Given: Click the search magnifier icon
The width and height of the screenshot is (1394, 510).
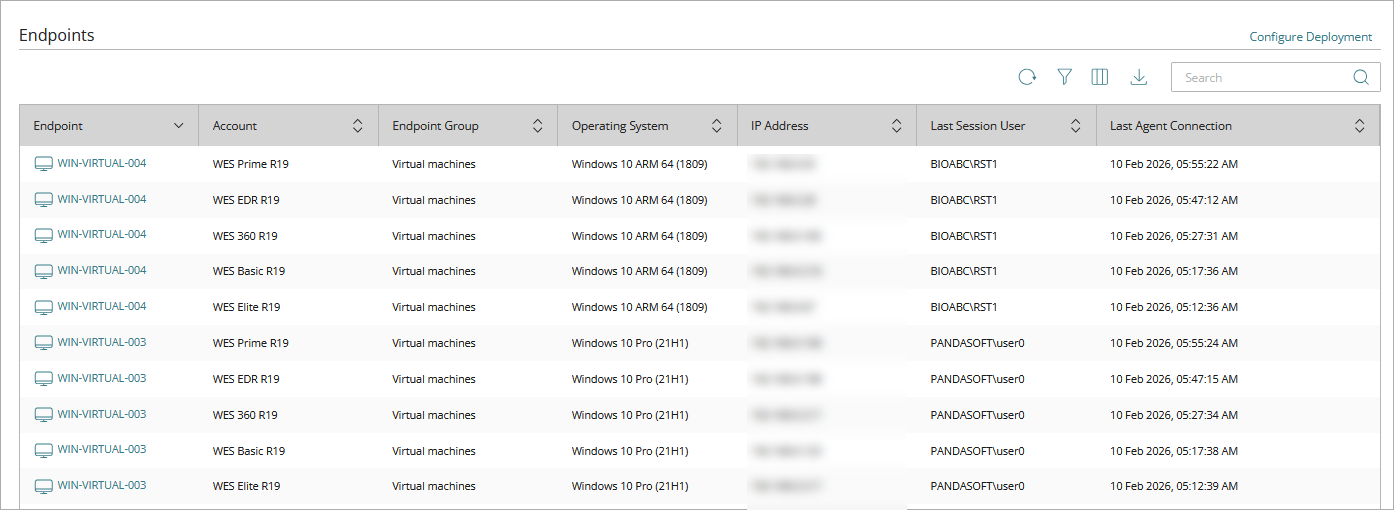Looking at the screenshot, I should pyautogui.click(x=1361, y=77).
